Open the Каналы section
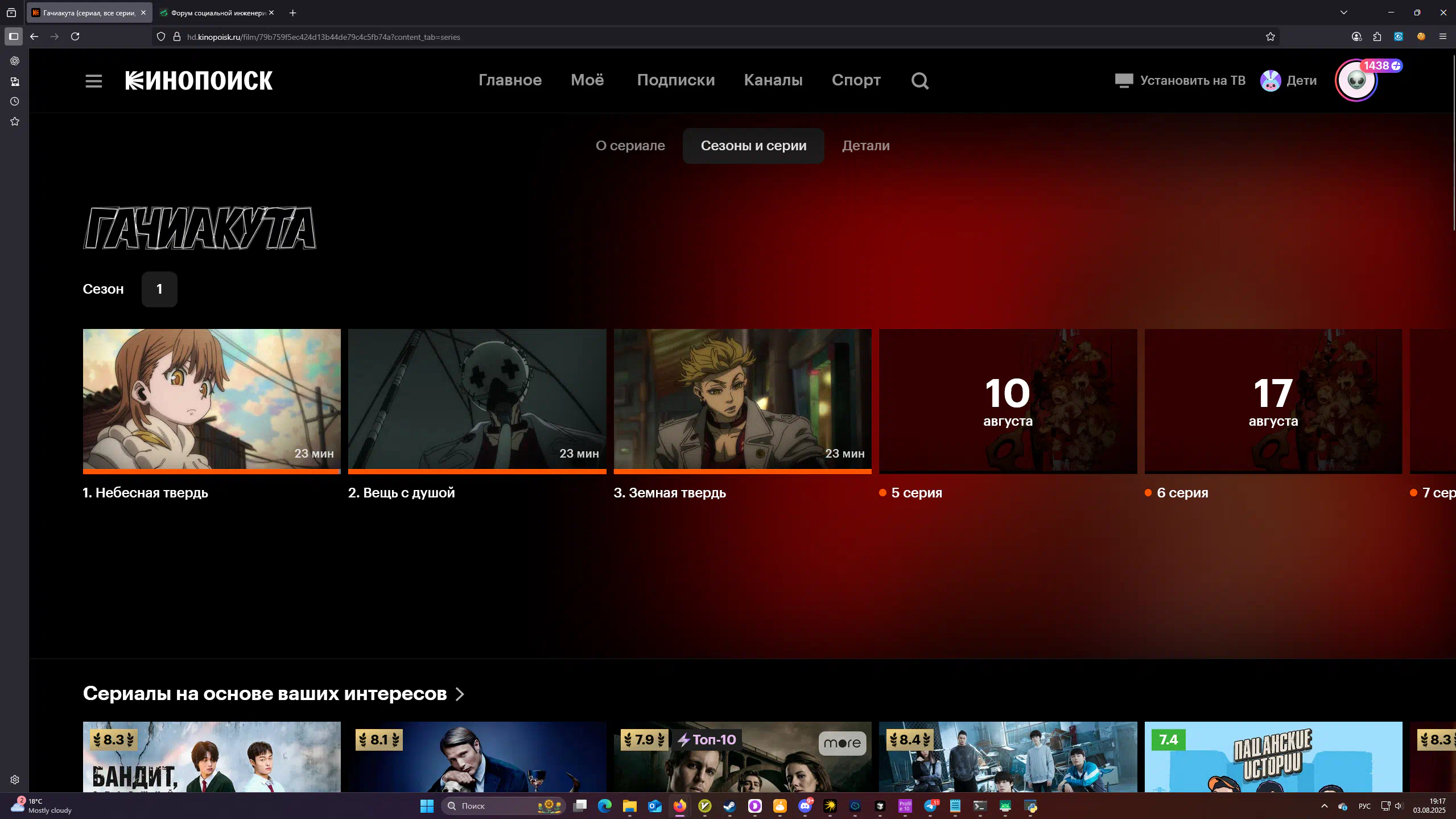The image size is (1456, 819). (x=773, y=80)
